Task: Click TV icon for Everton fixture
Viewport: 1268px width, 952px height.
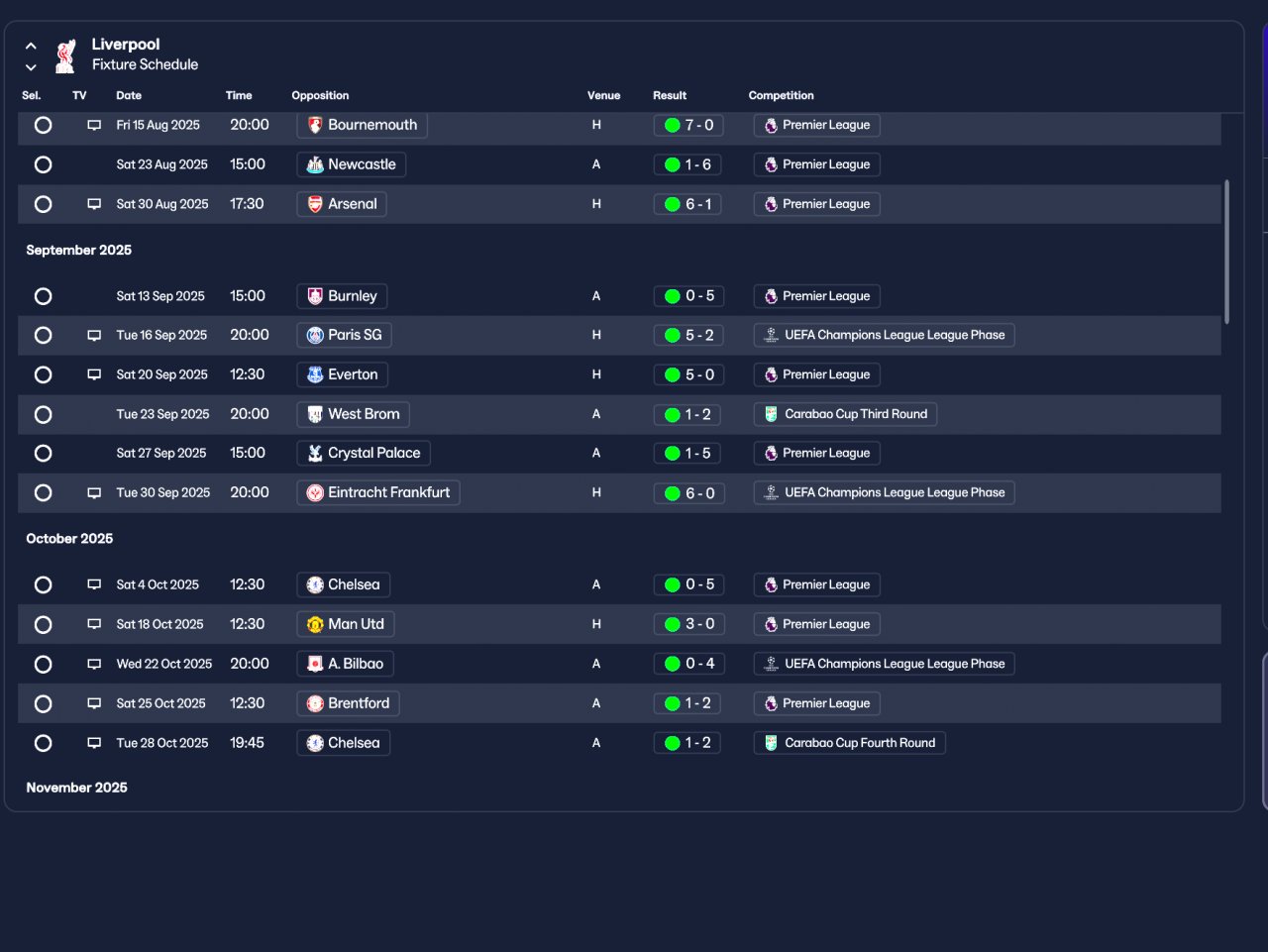Action: point(94,374)
